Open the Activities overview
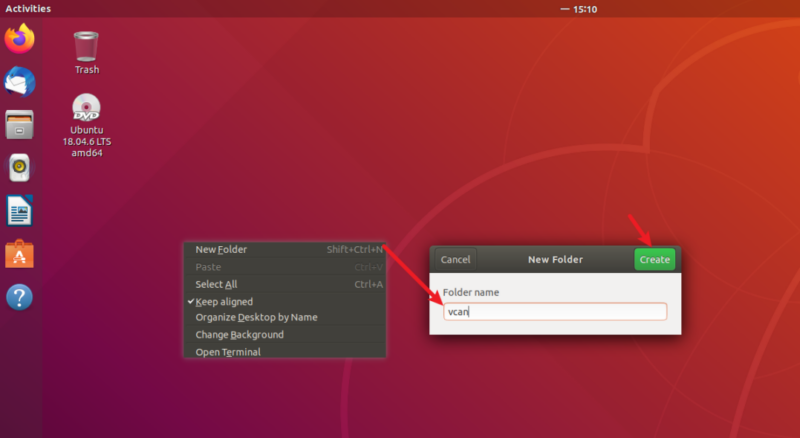The image size is (800, 438). (28, 9)
